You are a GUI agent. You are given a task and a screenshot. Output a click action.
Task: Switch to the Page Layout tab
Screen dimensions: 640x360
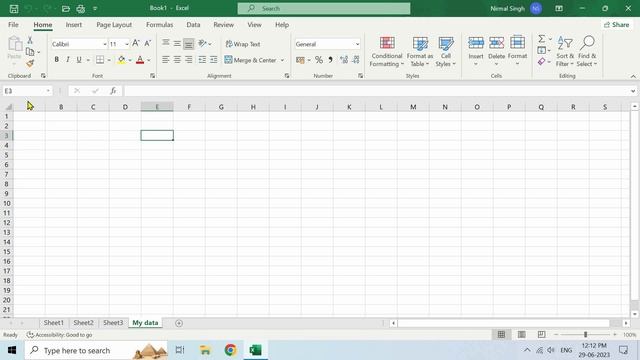[x=114, y=24]
